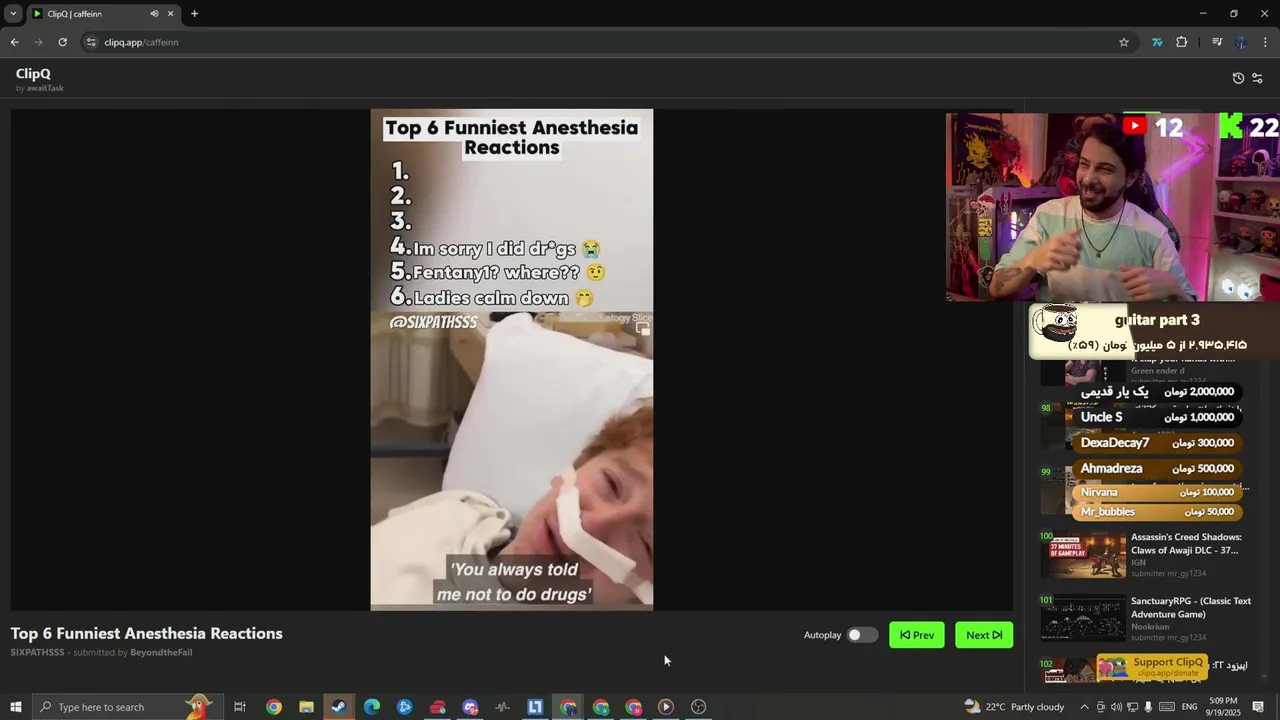Image resolution: width=1280 pixels, height=720 pixels.
Task: Open 'SanctuaryRPG - (Classic Text Adventure Game)' entry
Action: (x=1191, y=608)
